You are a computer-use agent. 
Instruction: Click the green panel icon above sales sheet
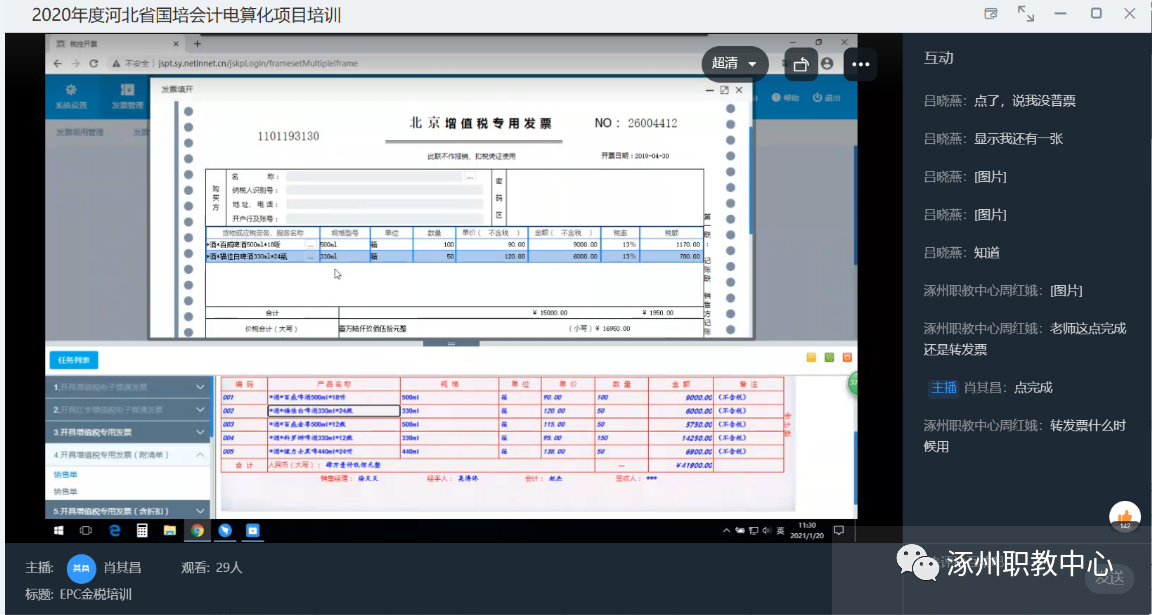829,358
